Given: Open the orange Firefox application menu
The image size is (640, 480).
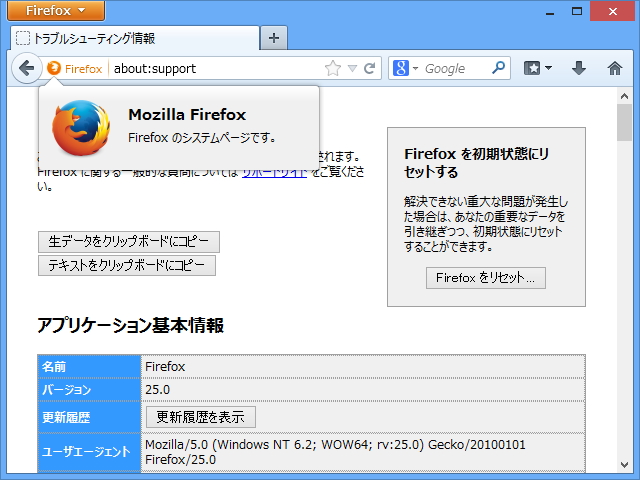Looking at the screenshot, I should [56, 10].
